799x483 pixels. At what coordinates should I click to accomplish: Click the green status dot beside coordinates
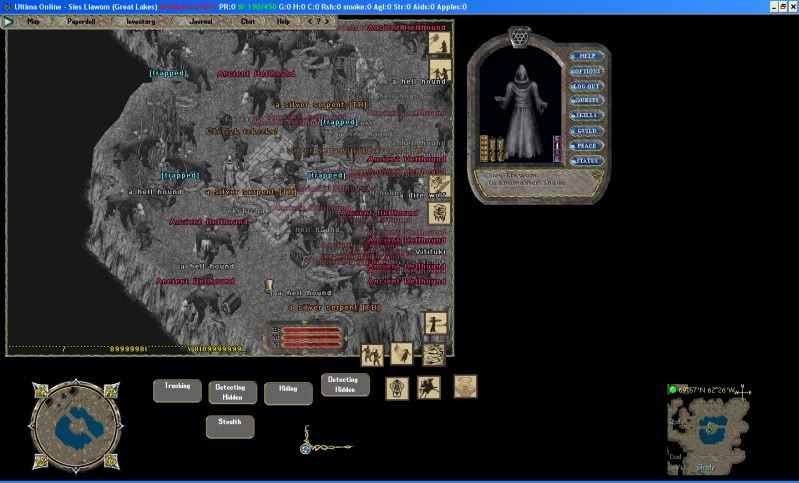coord(673,390)
